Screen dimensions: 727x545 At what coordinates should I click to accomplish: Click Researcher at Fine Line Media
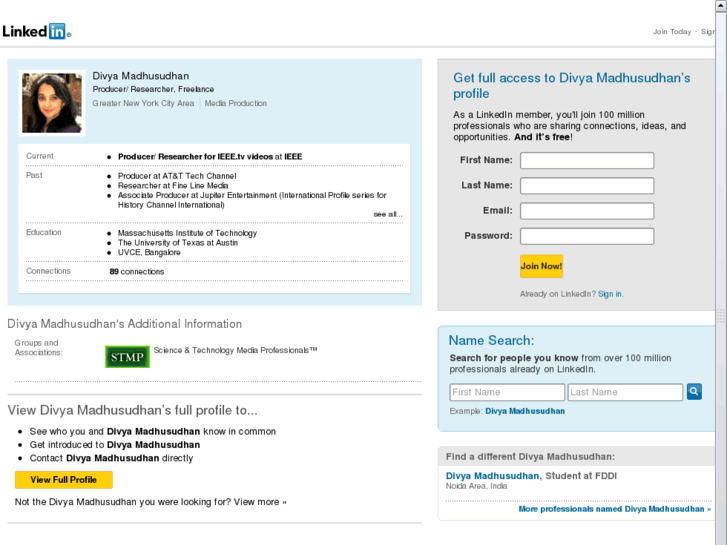tap(172, 186)
